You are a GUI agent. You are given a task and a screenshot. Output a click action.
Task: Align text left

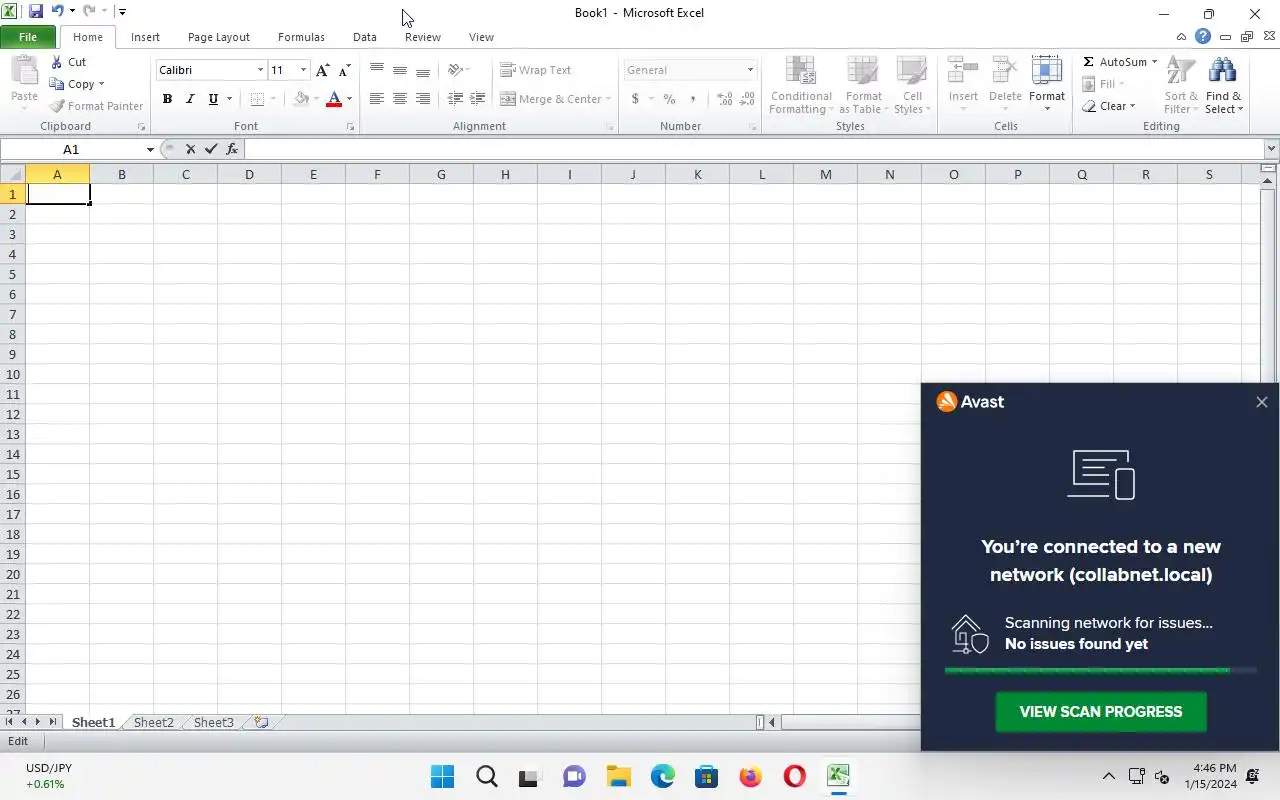point(377,99)
